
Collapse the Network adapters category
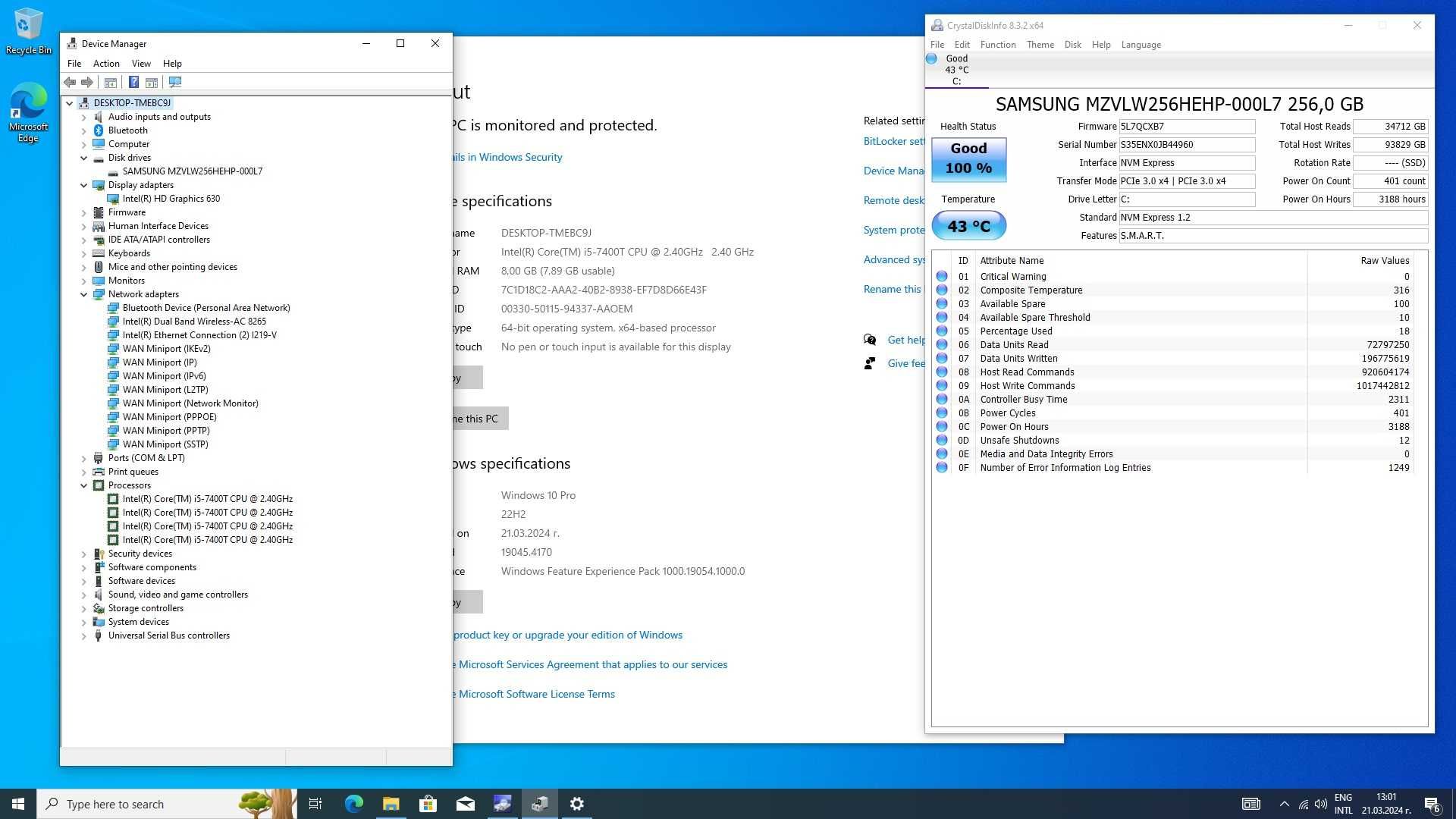click(84, 294)
